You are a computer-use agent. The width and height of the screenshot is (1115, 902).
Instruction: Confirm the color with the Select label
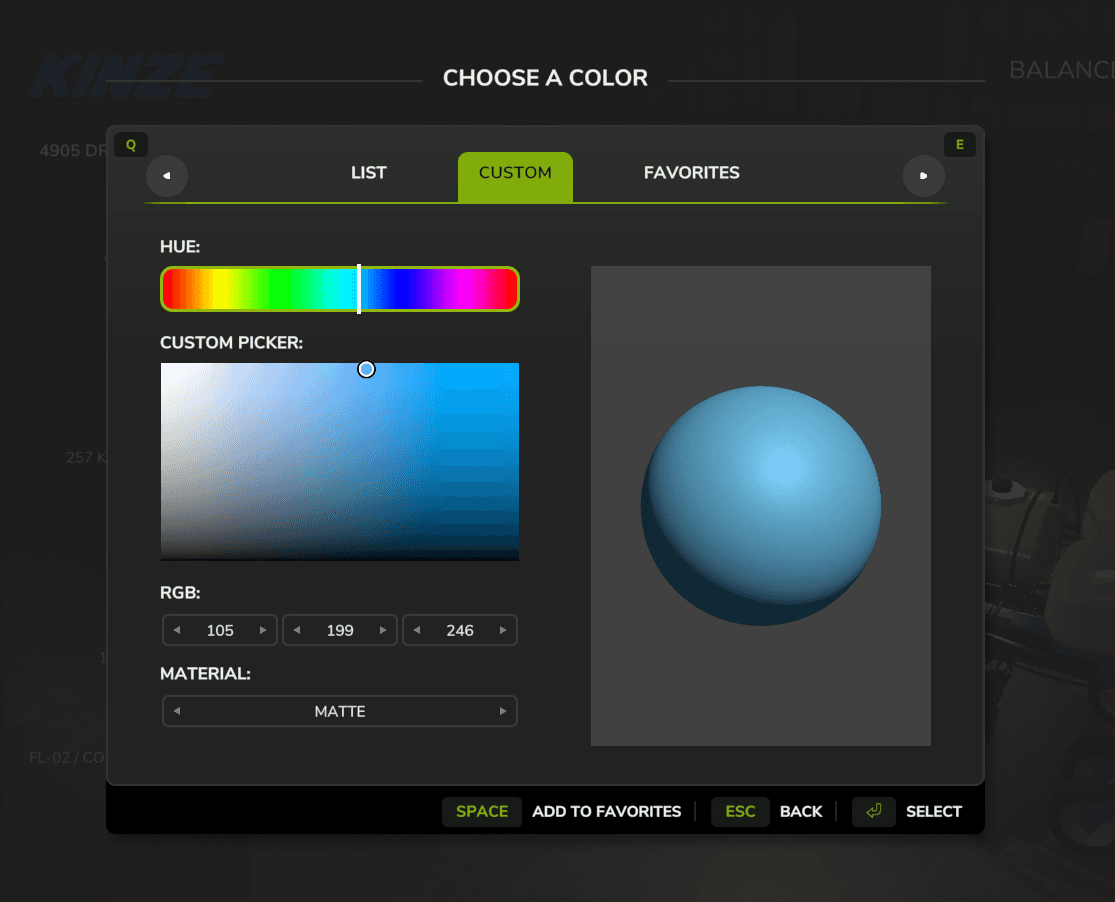pyautogui.click(x=934, y=812)
